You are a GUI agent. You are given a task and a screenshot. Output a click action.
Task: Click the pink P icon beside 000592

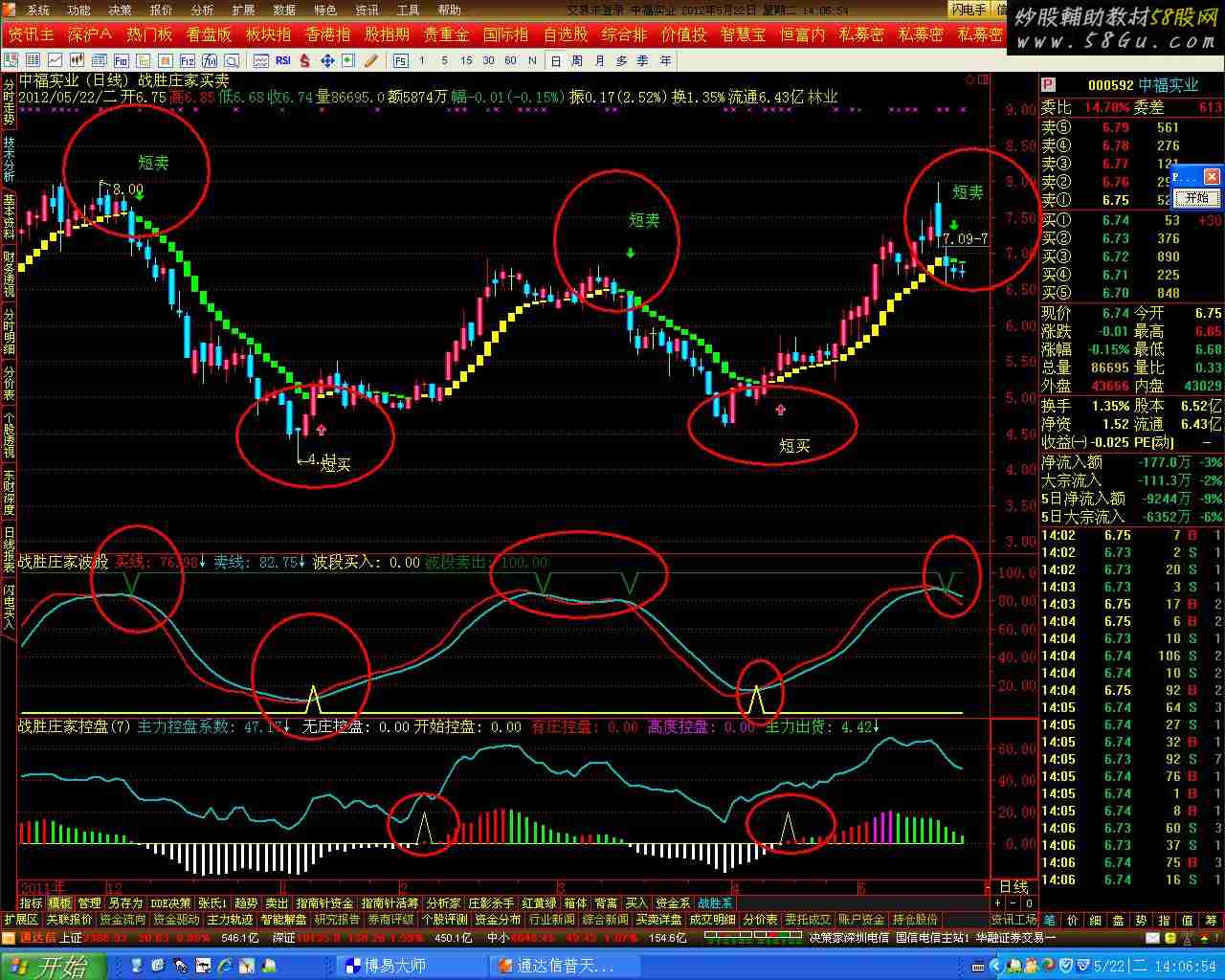pyautogui.click(x=1049, y=85)
